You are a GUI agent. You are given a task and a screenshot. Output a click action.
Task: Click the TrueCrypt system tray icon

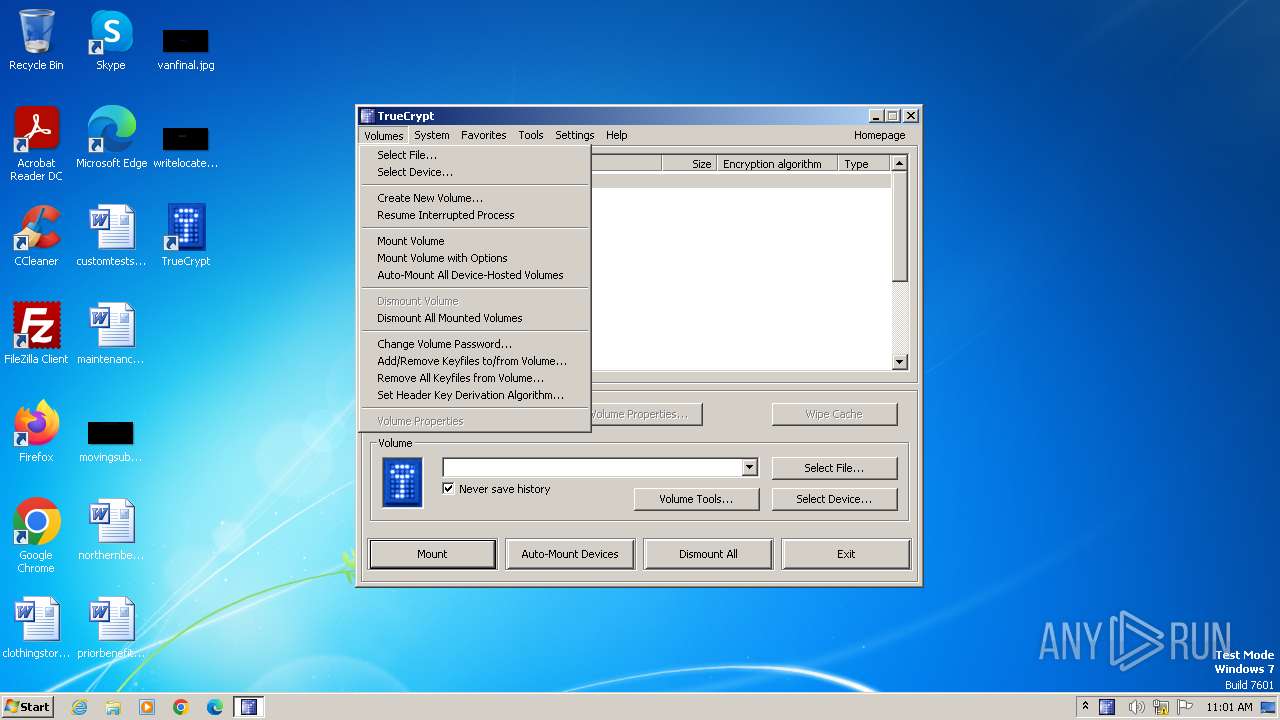[x=1107, y=707]
